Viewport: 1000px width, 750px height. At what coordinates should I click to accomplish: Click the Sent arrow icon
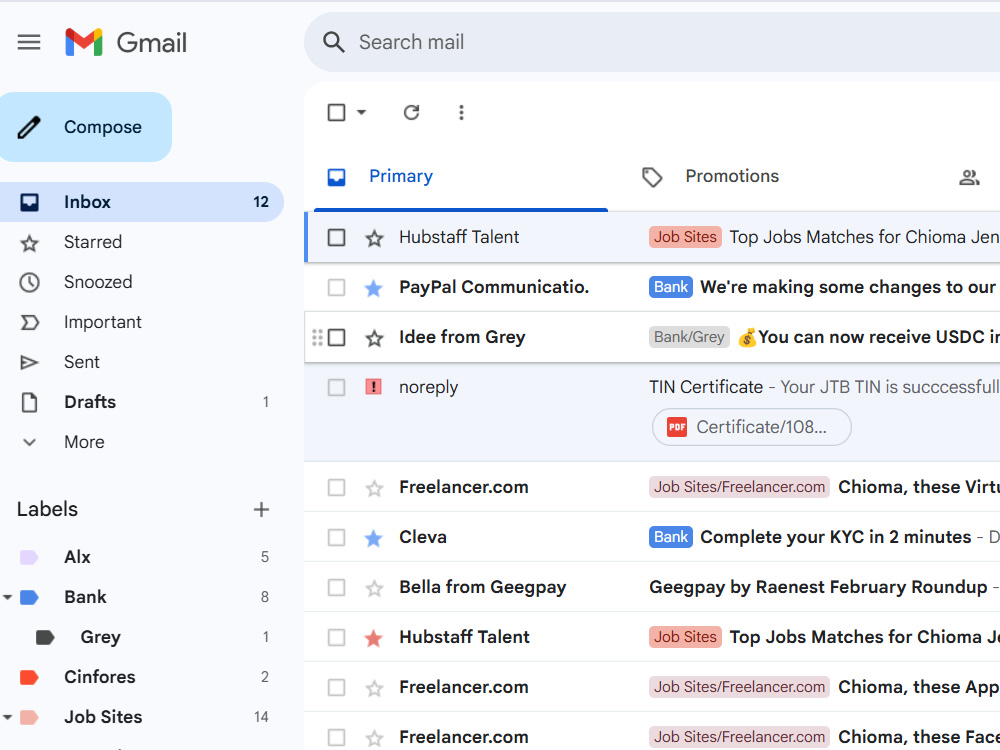pos(29,363)
